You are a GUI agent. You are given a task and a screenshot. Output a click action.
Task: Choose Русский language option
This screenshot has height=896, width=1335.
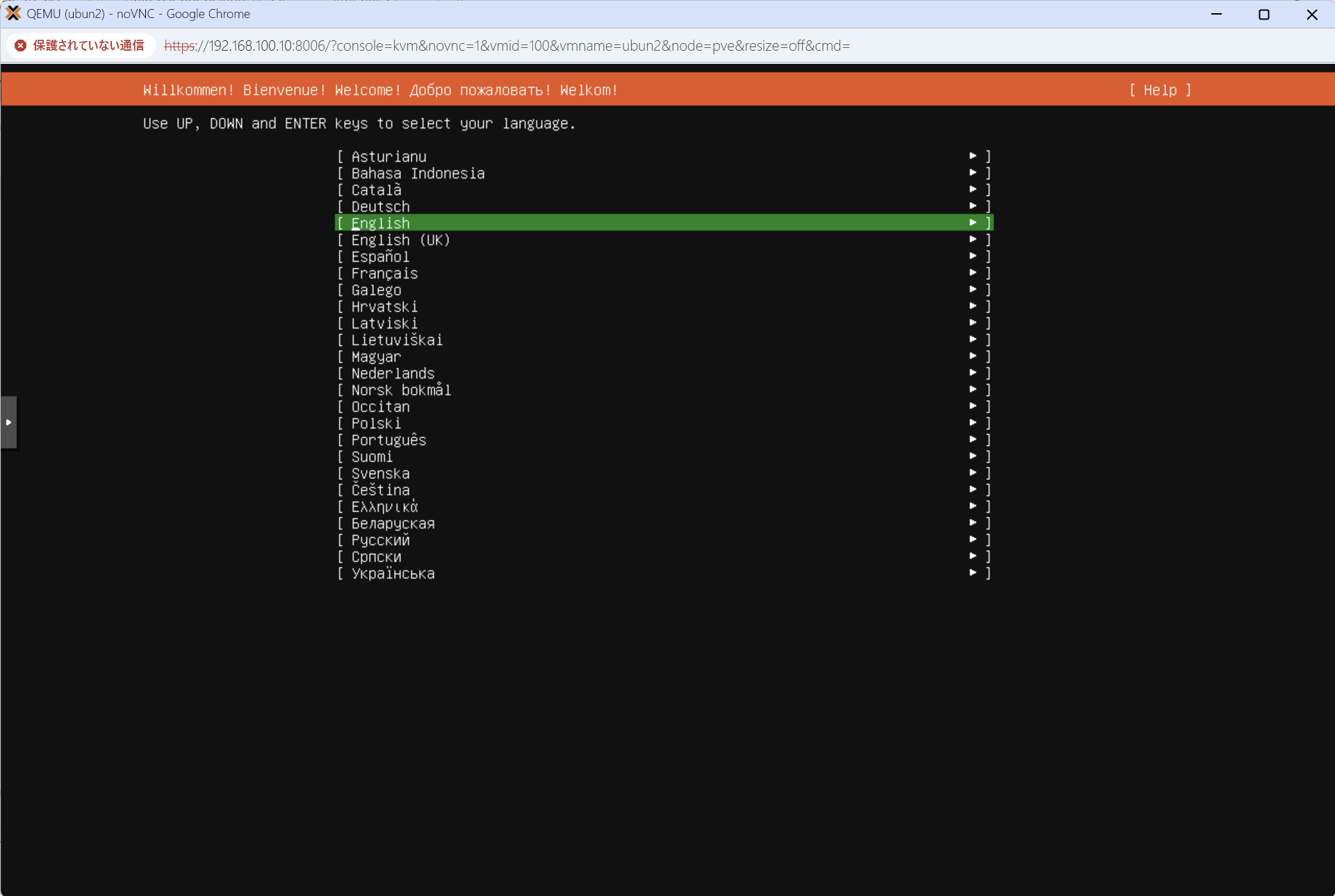click(x=380, y=540)
